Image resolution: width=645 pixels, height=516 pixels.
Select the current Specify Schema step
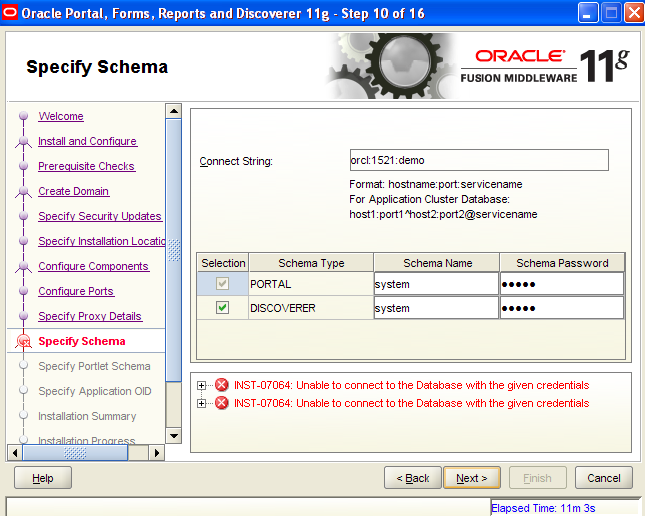point(82,341)
